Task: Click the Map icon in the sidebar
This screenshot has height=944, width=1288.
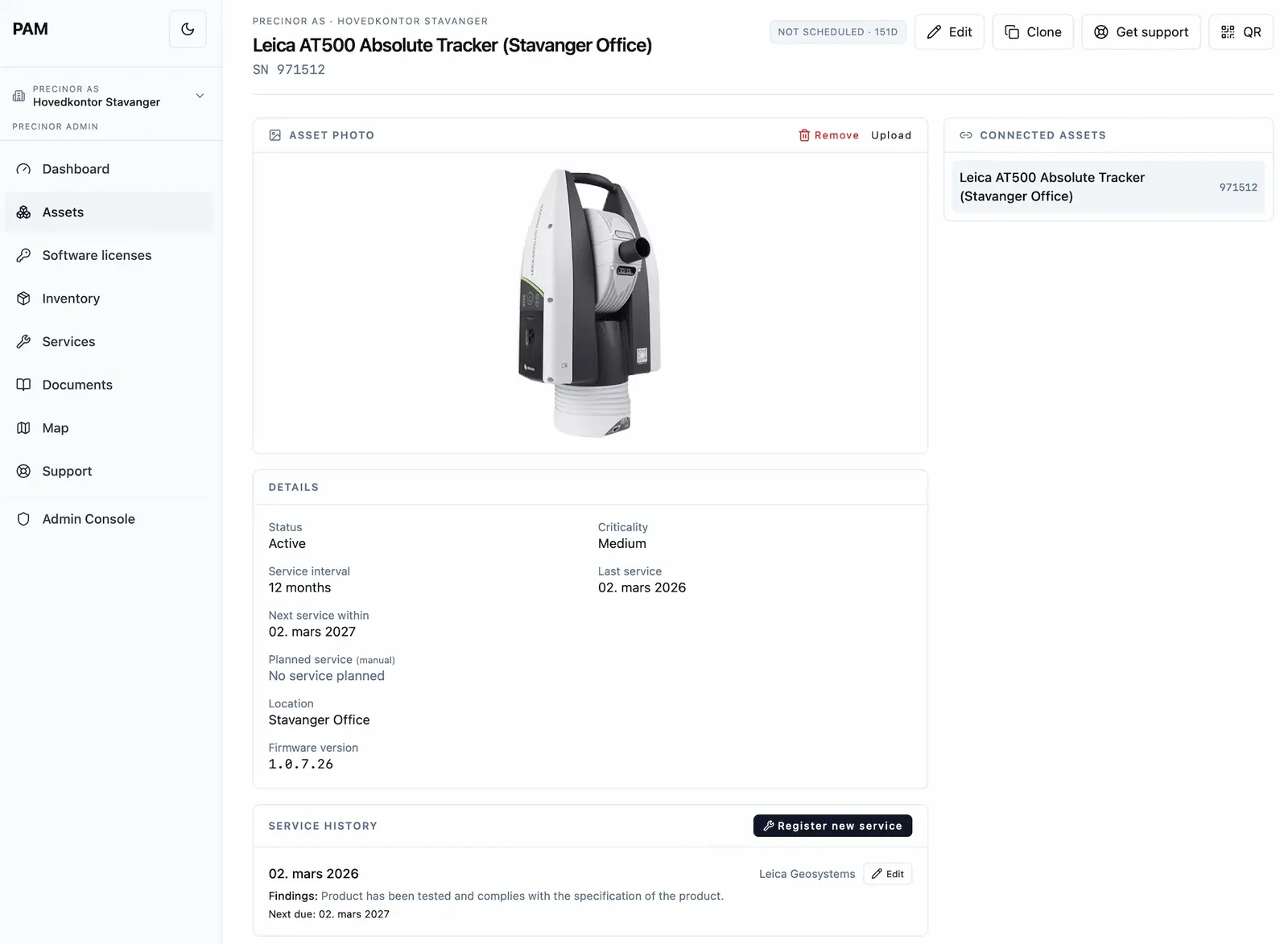Action: coord(23,428)
